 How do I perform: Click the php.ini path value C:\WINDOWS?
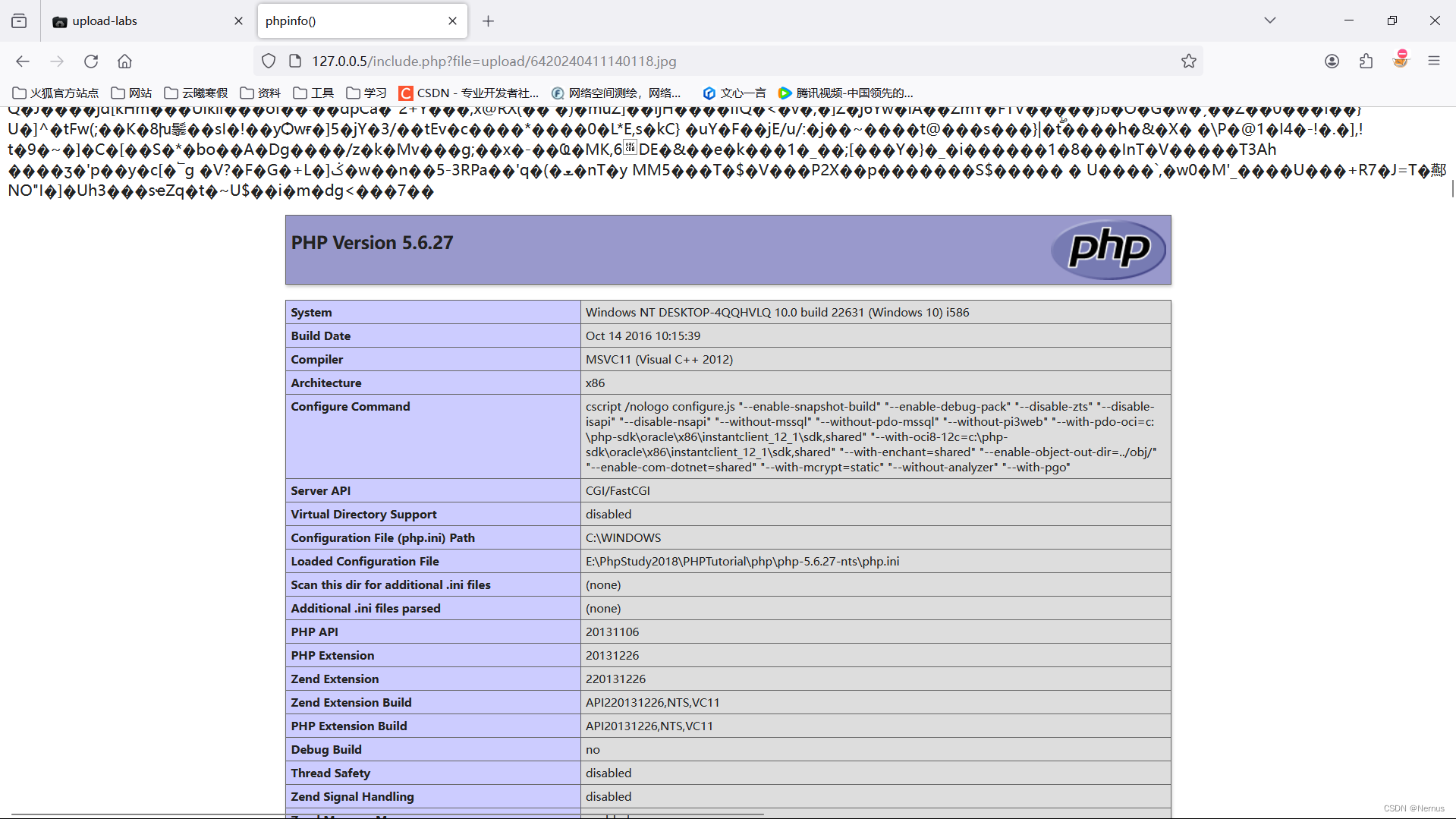click(623, 538)
